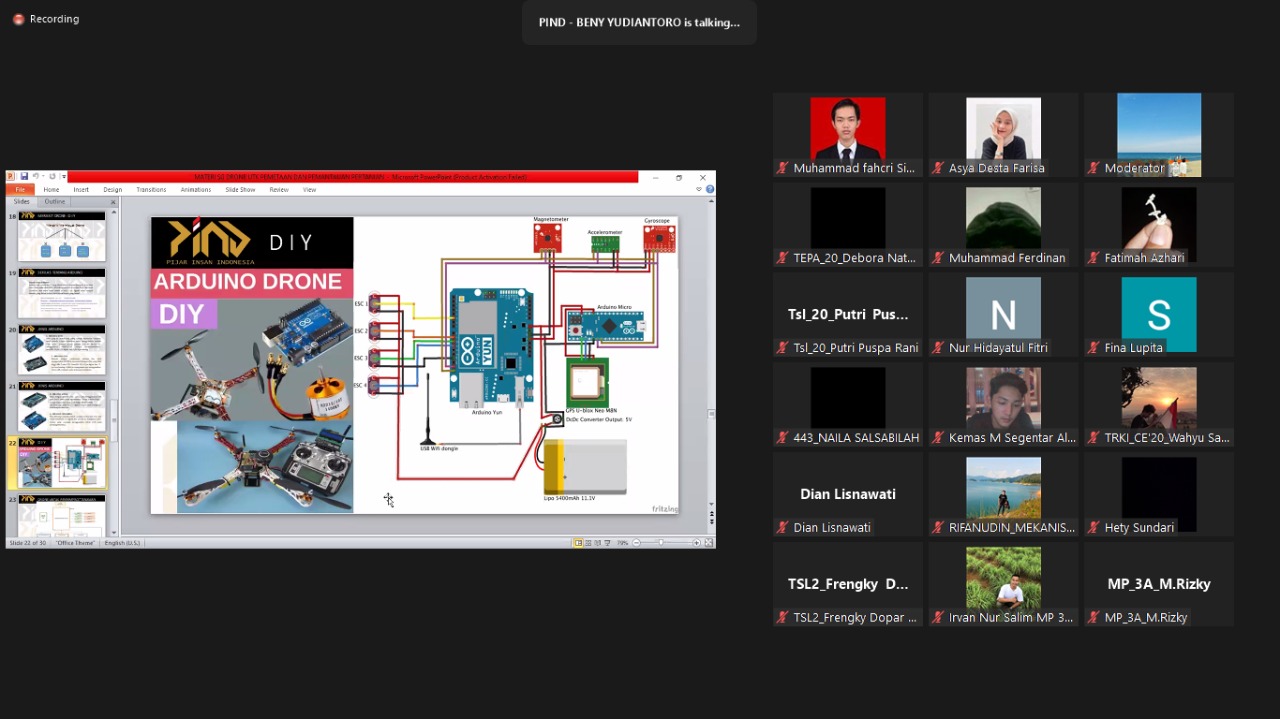Switch to the Slides pane tab

click(x=22, y=201)
